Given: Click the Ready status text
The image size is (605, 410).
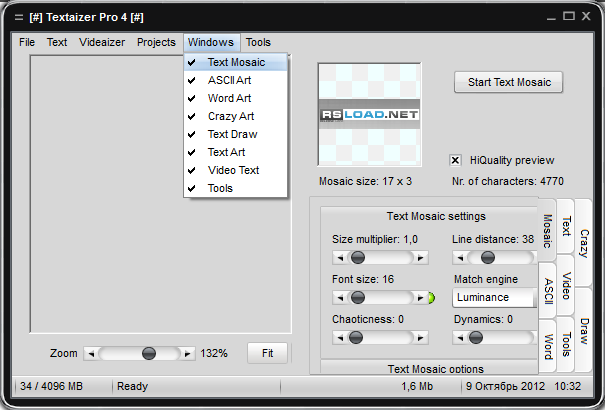Looking at the screenshot, I should point(132,386).
